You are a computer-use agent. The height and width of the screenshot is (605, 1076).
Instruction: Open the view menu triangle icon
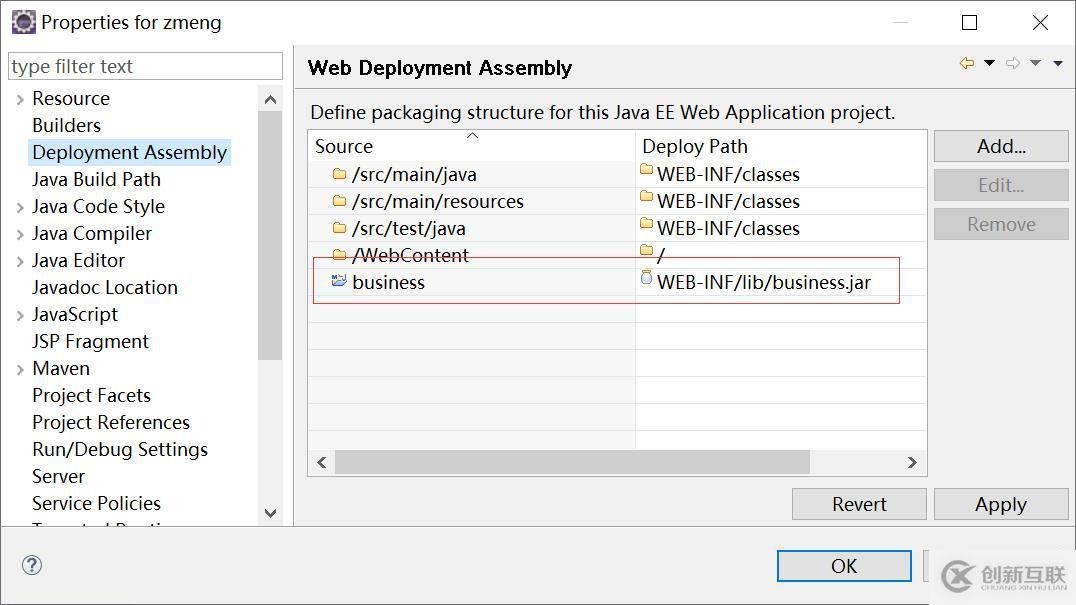click(x=1057, y=64)
